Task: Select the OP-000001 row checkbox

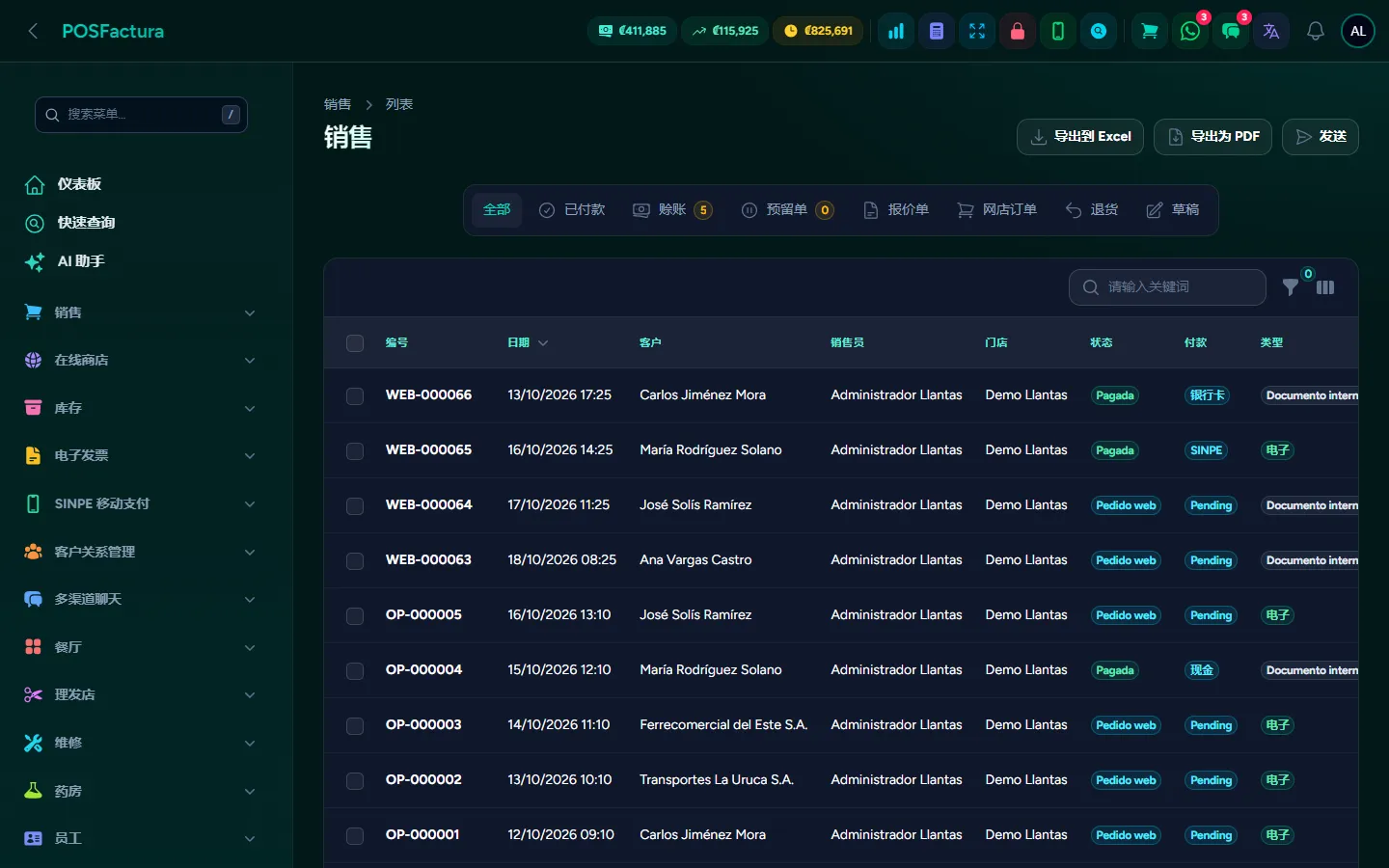Action: 355,836
